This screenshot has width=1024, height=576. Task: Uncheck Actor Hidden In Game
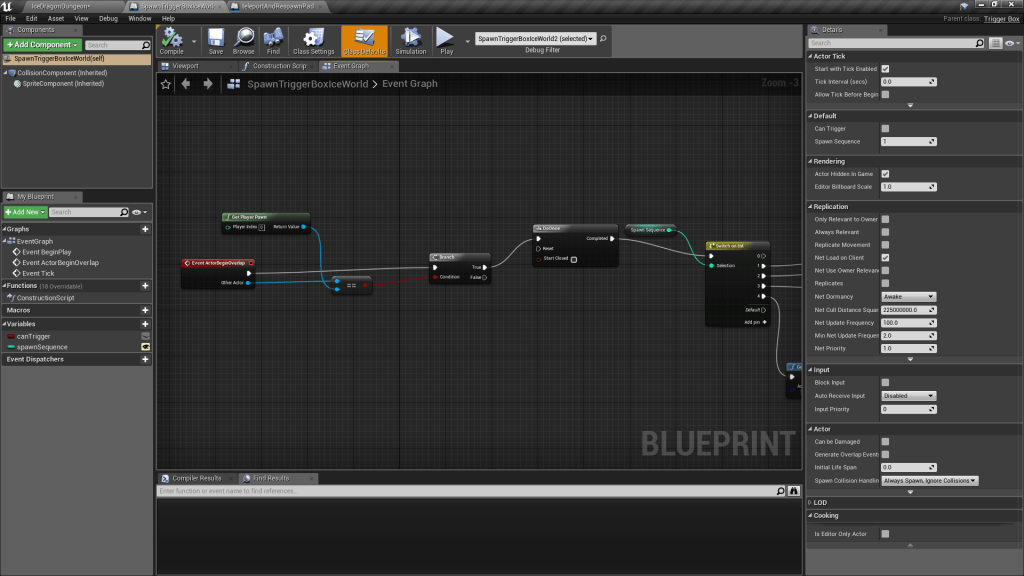pos(885,174)
